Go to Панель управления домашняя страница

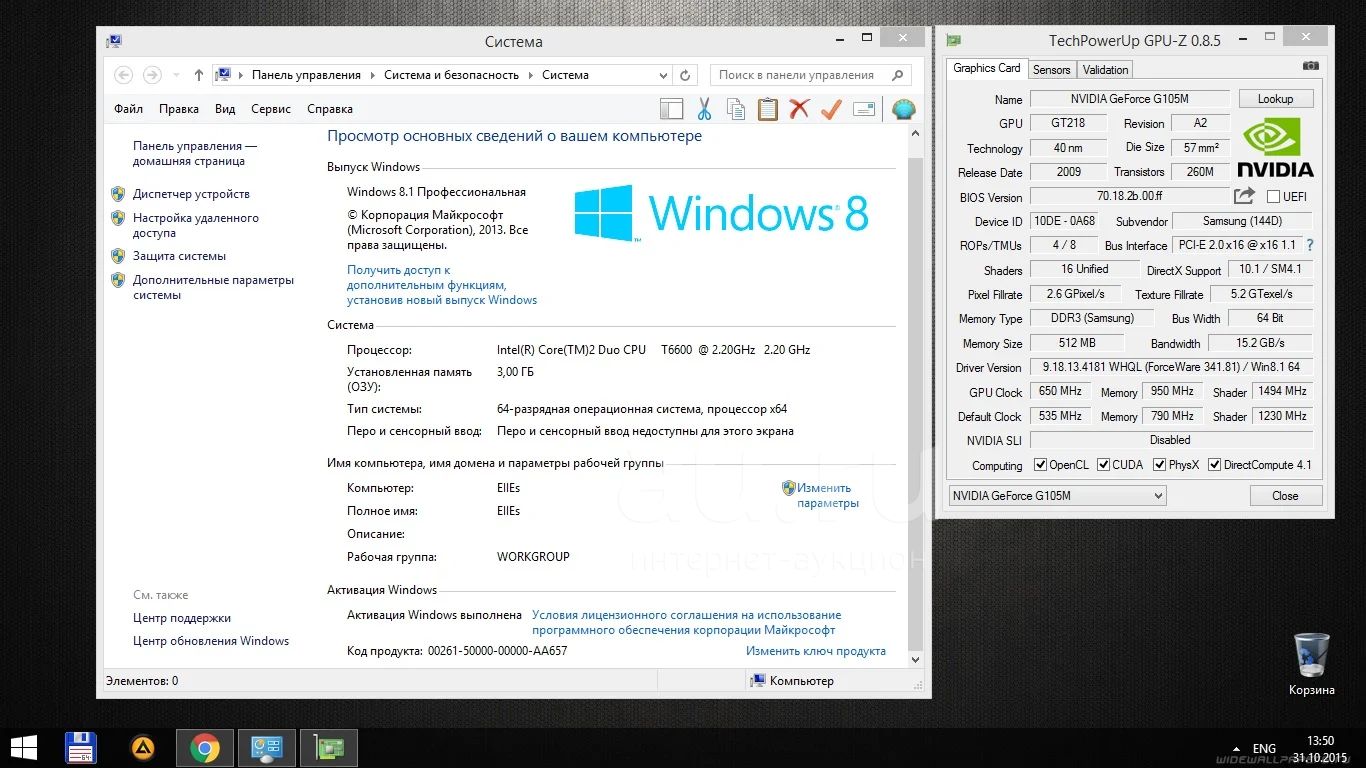pyautogui.click(x=195, y=153)
